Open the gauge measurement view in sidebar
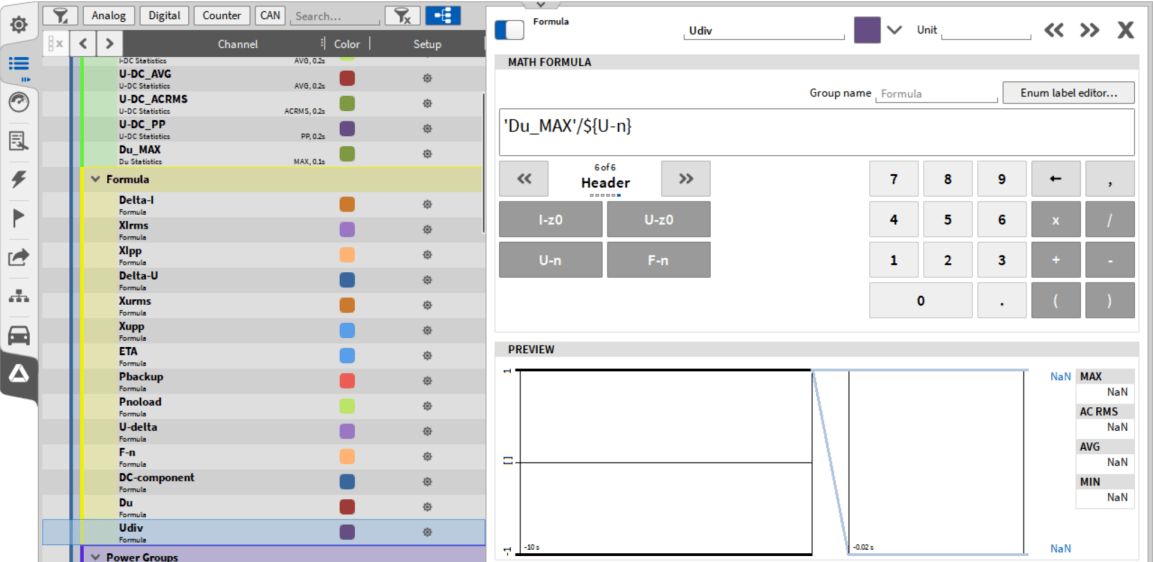The width and height of the screenshot is (1153, 562). point(18,102)
